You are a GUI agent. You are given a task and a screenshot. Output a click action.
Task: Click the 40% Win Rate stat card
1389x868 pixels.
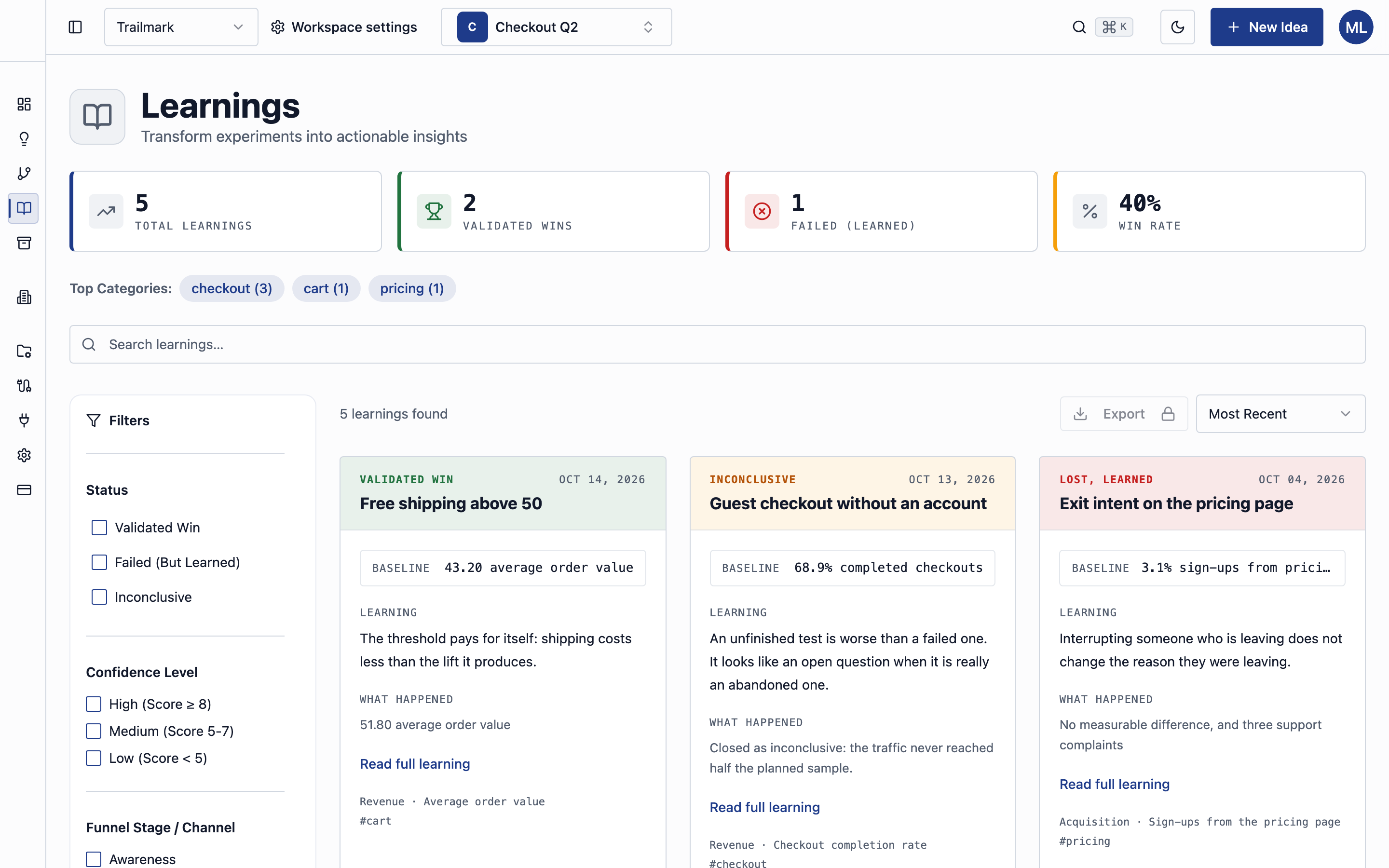click(1209, 211)
